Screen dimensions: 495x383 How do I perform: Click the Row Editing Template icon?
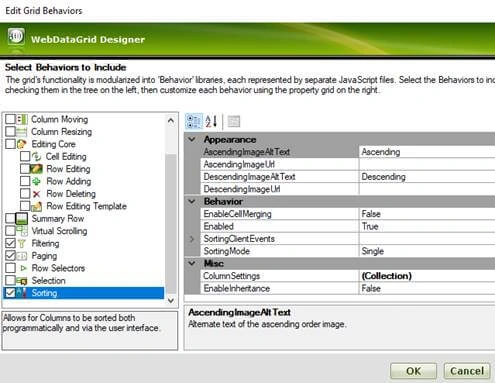36,206
